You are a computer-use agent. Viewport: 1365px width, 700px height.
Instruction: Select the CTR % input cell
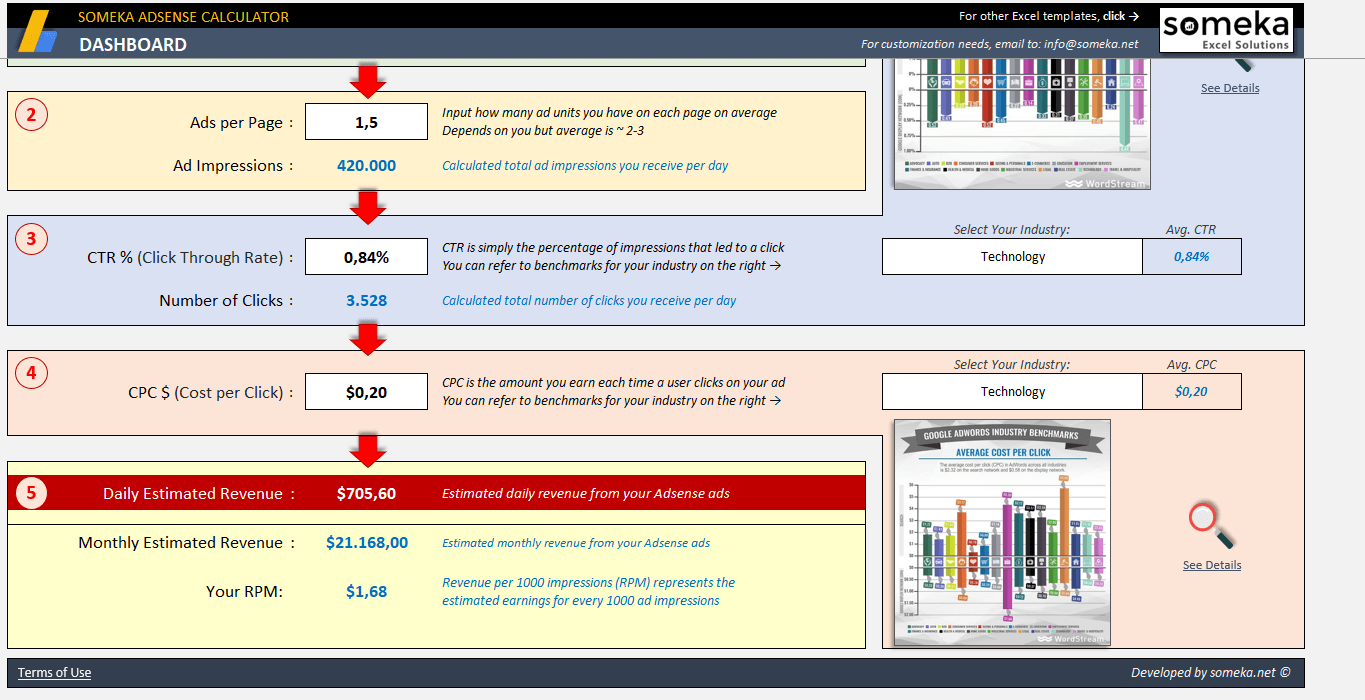(366, 257)
